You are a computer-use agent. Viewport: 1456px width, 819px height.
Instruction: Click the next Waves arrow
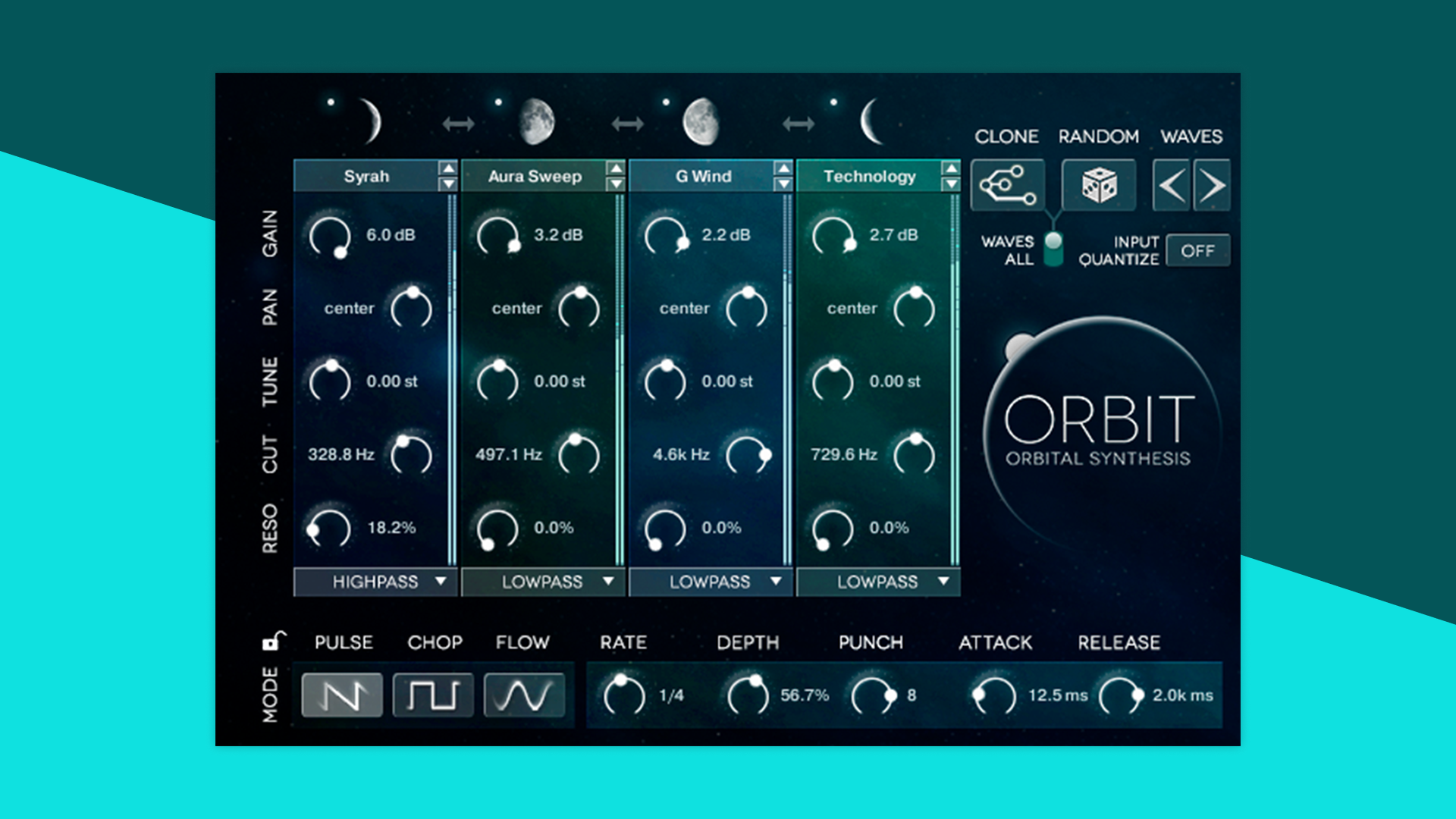[x=1213, y=184]
